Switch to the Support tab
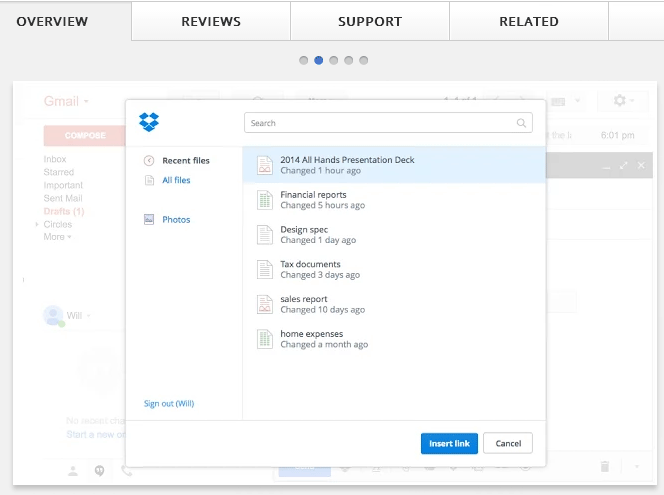This screenshot has height=495, width=664. 370,21
